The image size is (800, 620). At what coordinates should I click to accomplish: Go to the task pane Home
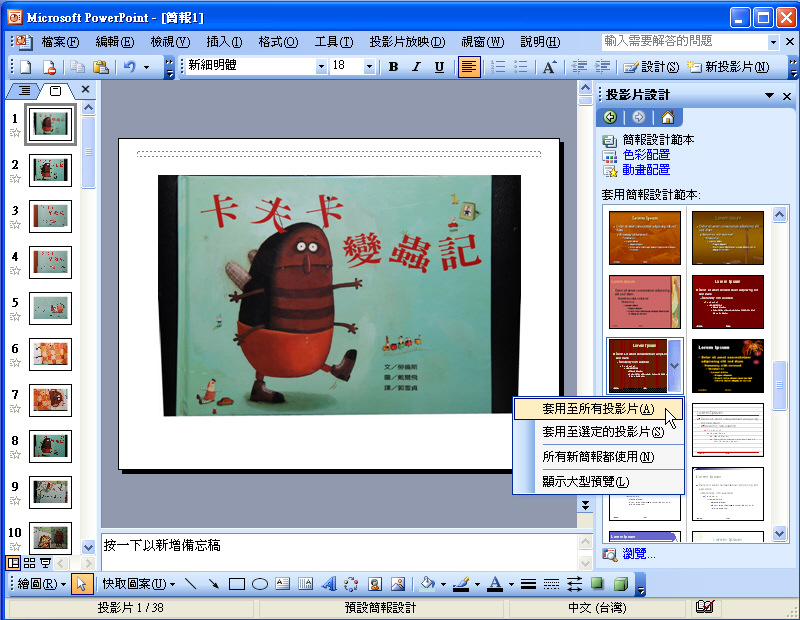point(667,117)
